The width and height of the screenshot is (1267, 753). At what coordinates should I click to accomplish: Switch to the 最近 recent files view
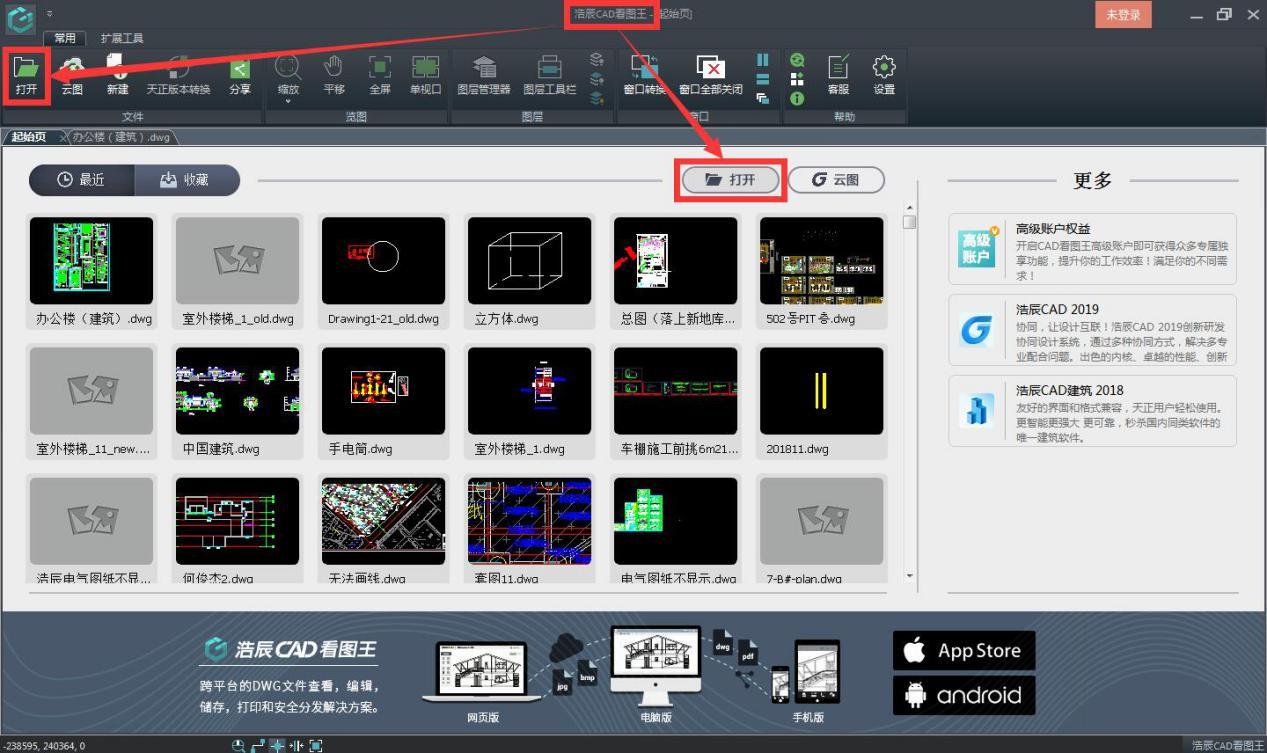81,180
